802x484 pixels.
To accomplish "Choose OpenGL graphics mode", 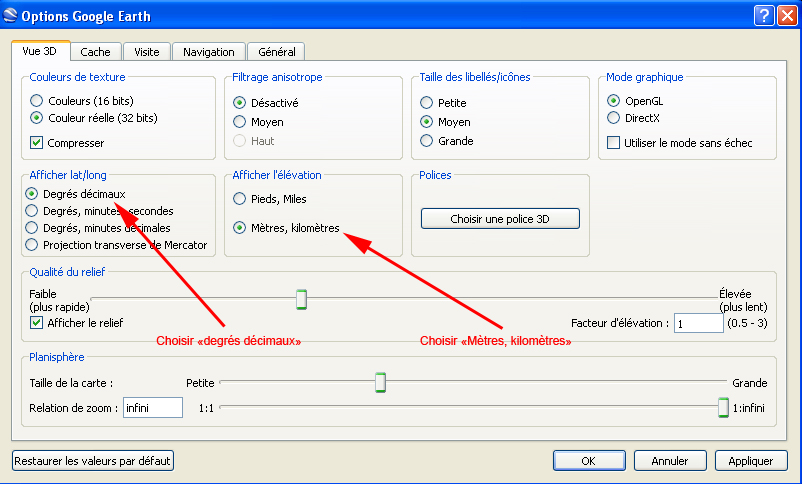I will (x=613, y=100).
